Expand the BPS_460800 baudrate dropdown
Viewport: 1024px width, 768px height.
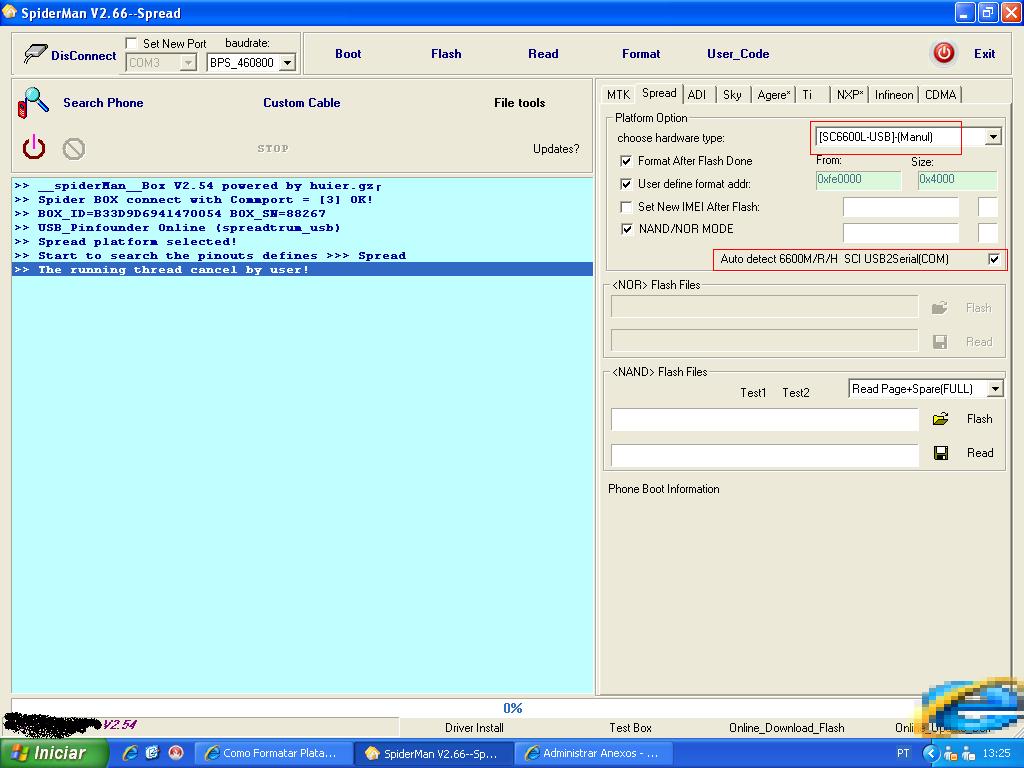[x=287, y=63]
